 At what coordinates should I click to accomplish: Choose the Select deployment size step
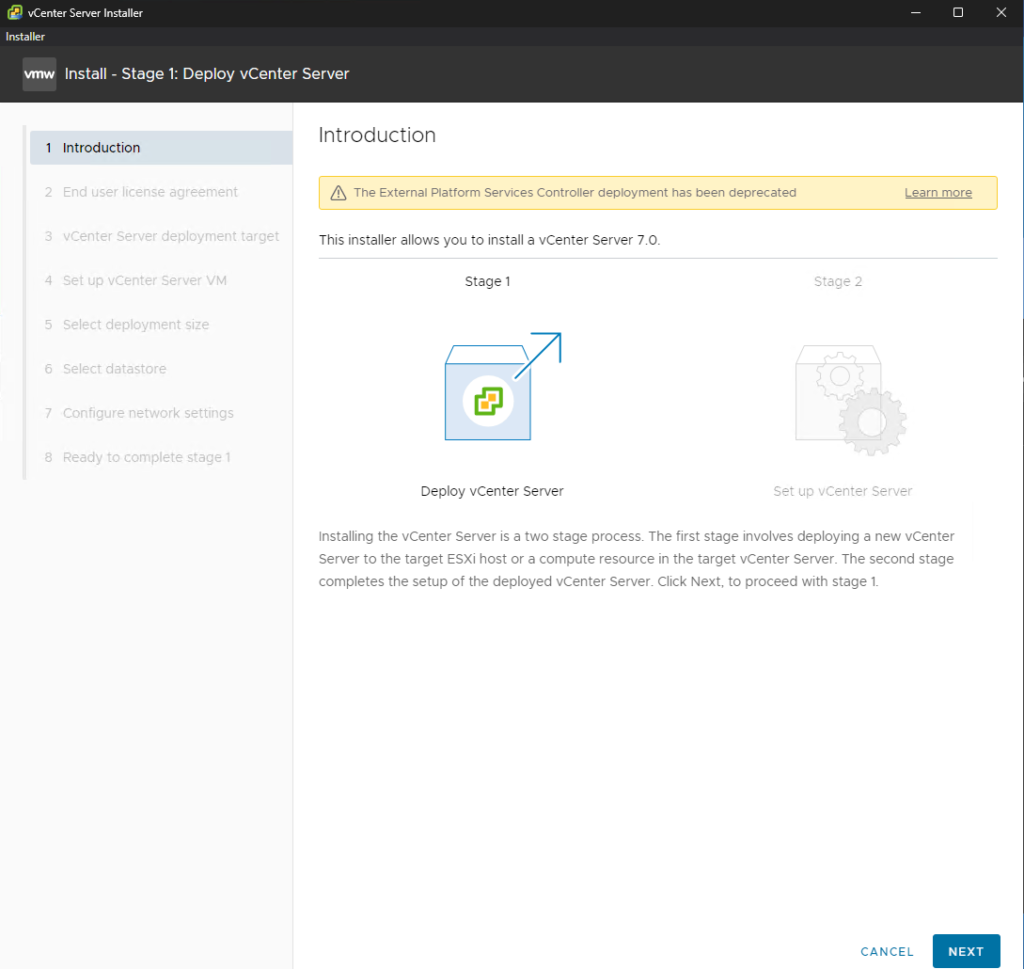[136, 325]
